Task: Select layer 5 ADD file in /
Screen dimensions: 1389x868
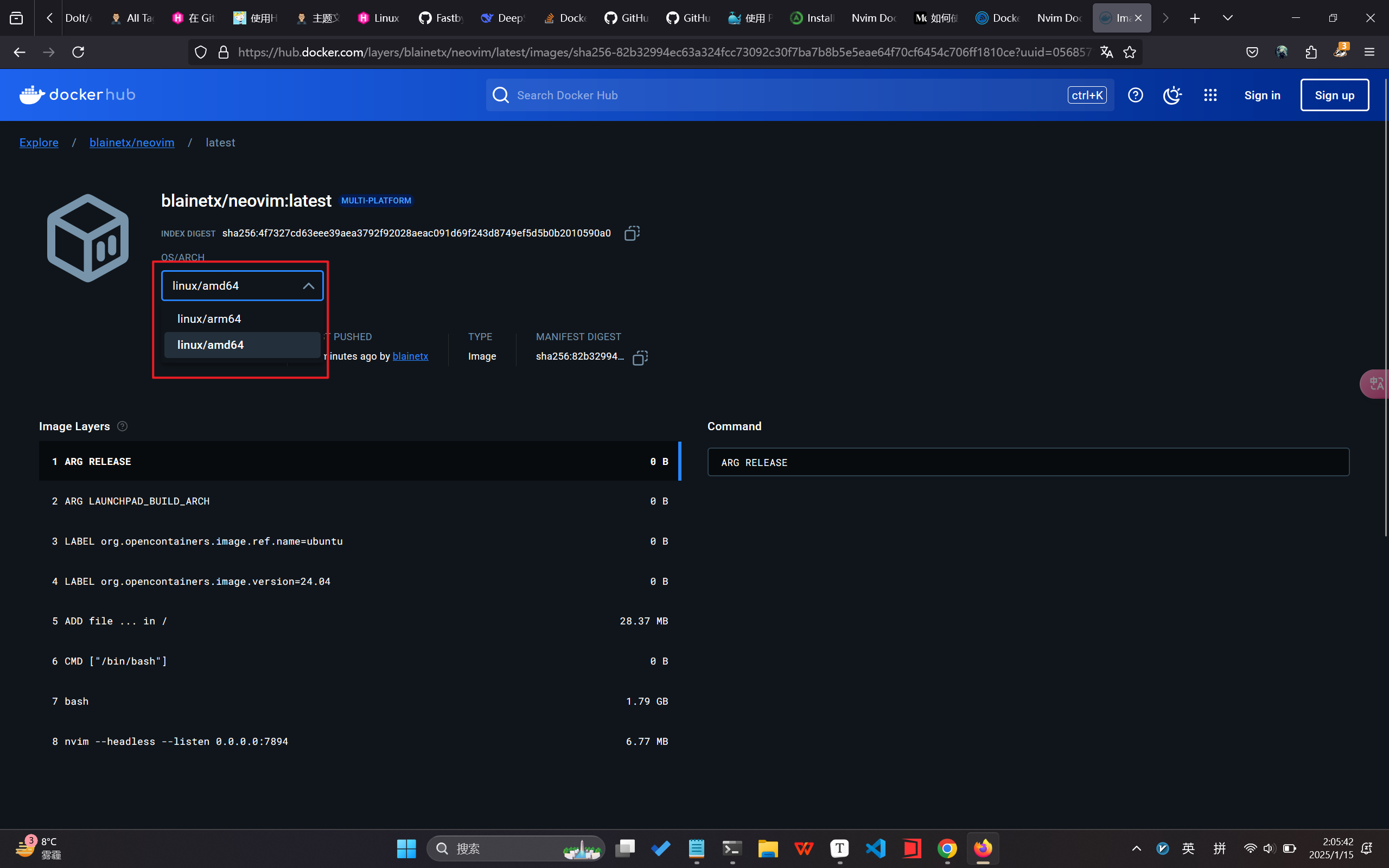Action: click(x=359, y=621)
